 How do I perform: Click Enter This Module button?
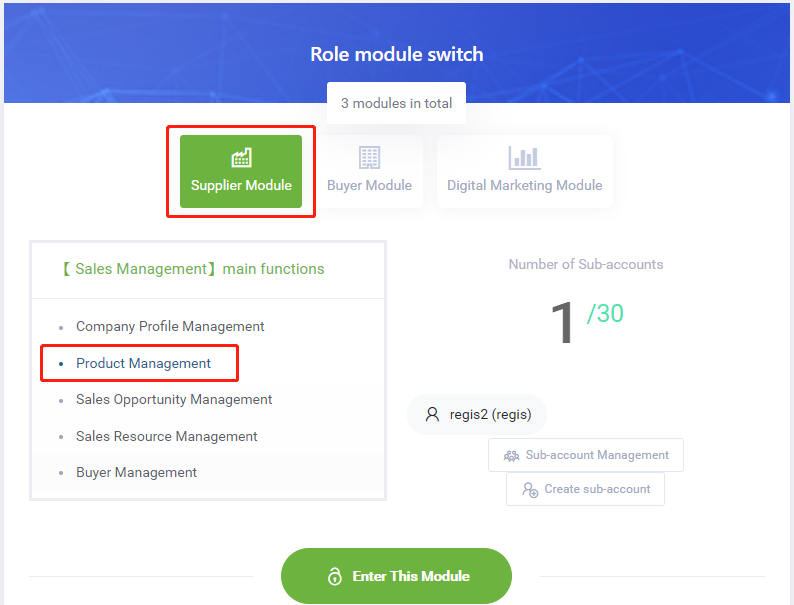point(396,576)
